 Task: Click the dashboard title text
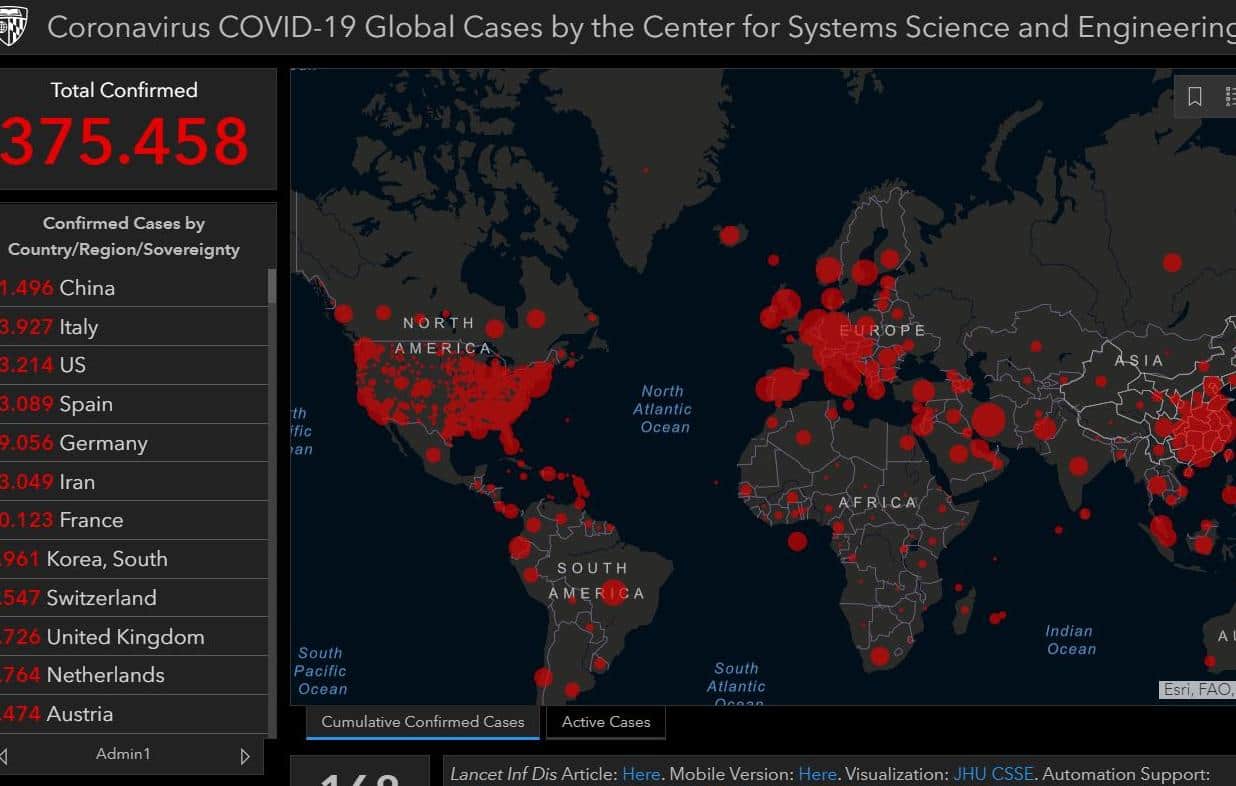coord(641,27)
